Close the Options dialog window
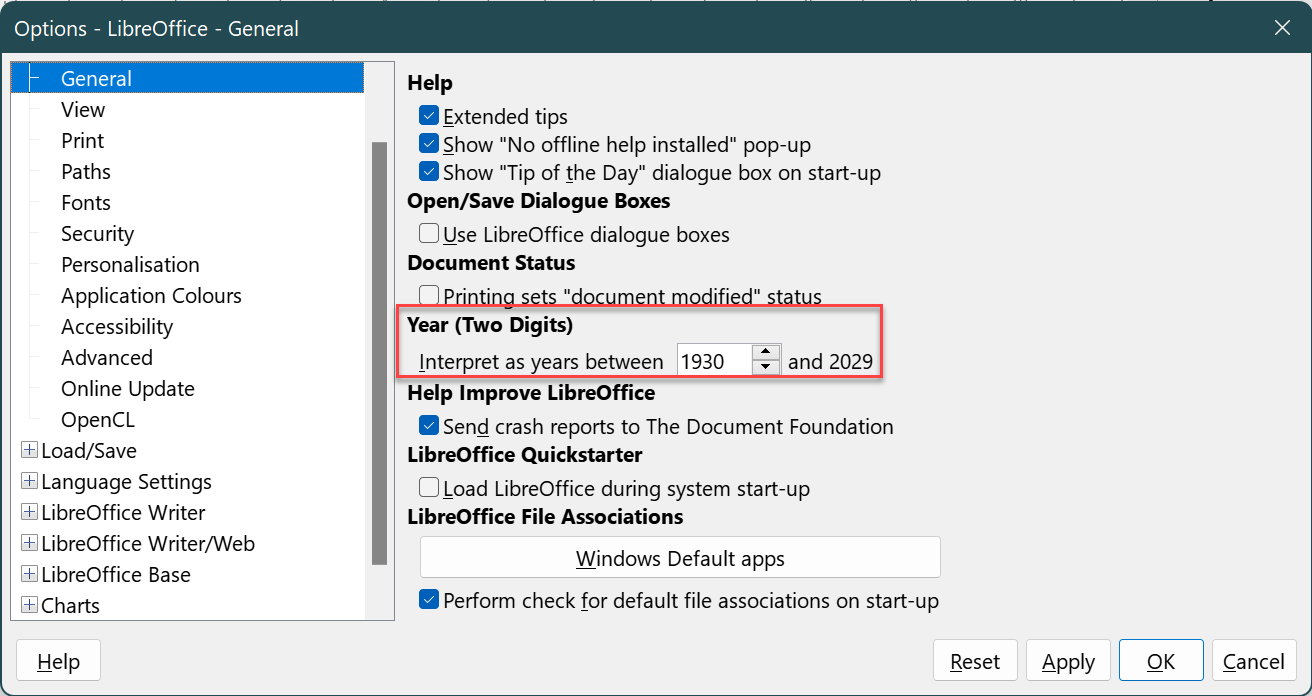Screen dimensions: 1312x696 [1282, 28]
